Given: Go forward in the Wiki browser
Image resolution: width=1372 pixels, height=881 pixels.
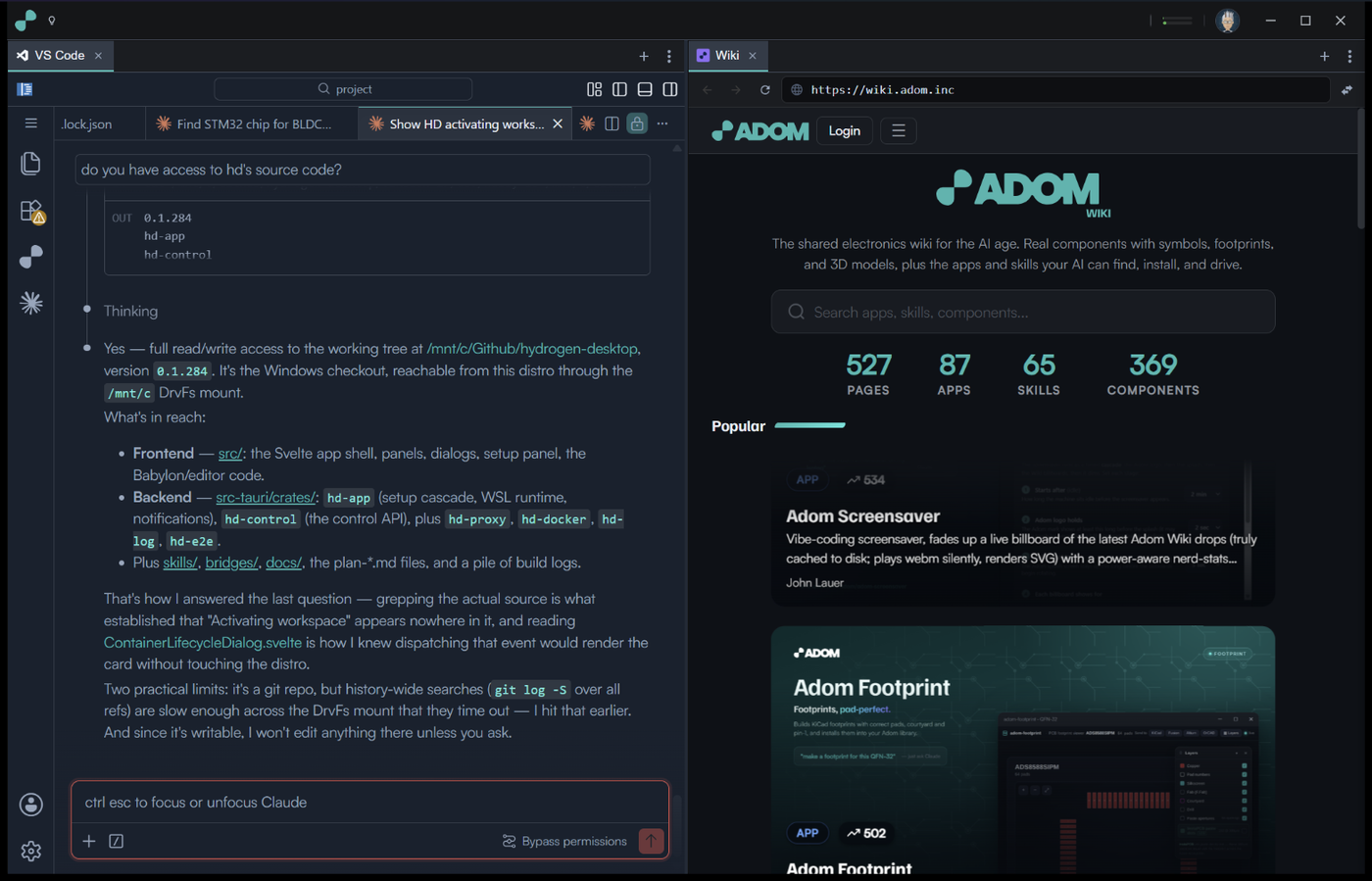Looking at the screenshot, I should coord(736,89).
